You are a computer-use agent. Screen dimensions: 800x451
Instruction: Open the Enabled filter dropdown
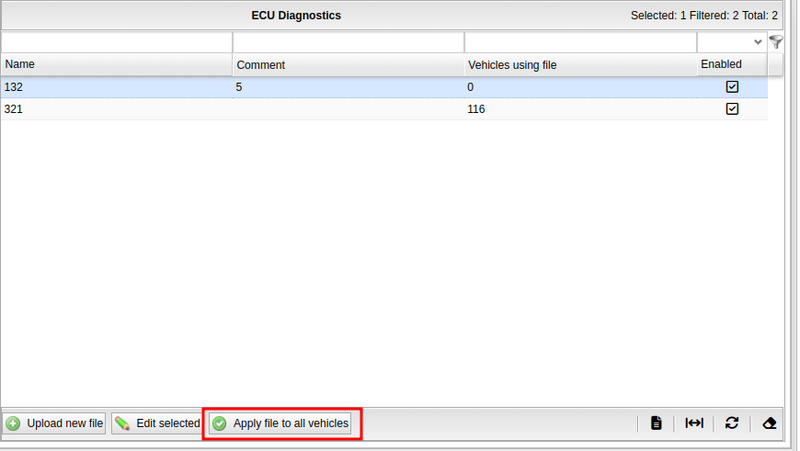coord(757,42)
